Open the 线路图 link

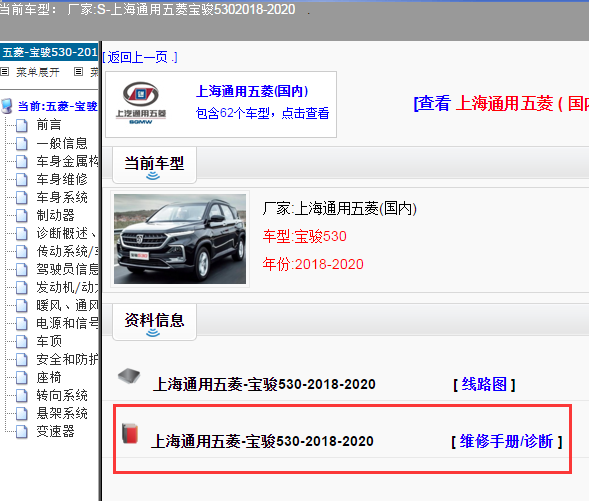point(484,384)
